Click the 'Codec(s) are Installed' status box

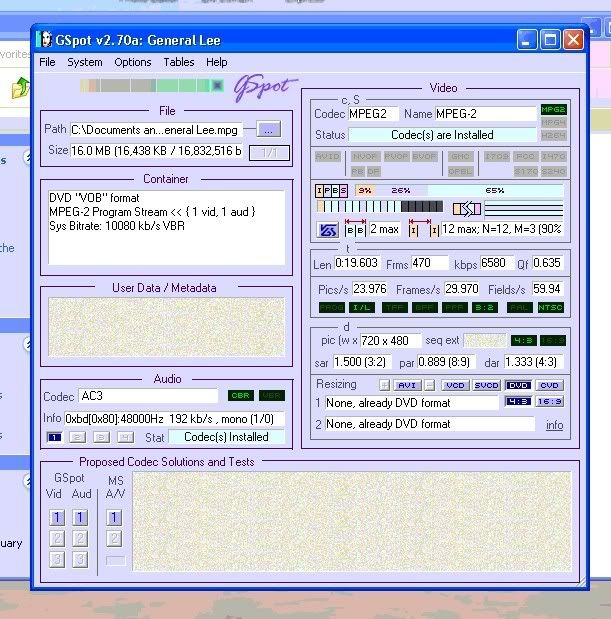tap(442, 135)
